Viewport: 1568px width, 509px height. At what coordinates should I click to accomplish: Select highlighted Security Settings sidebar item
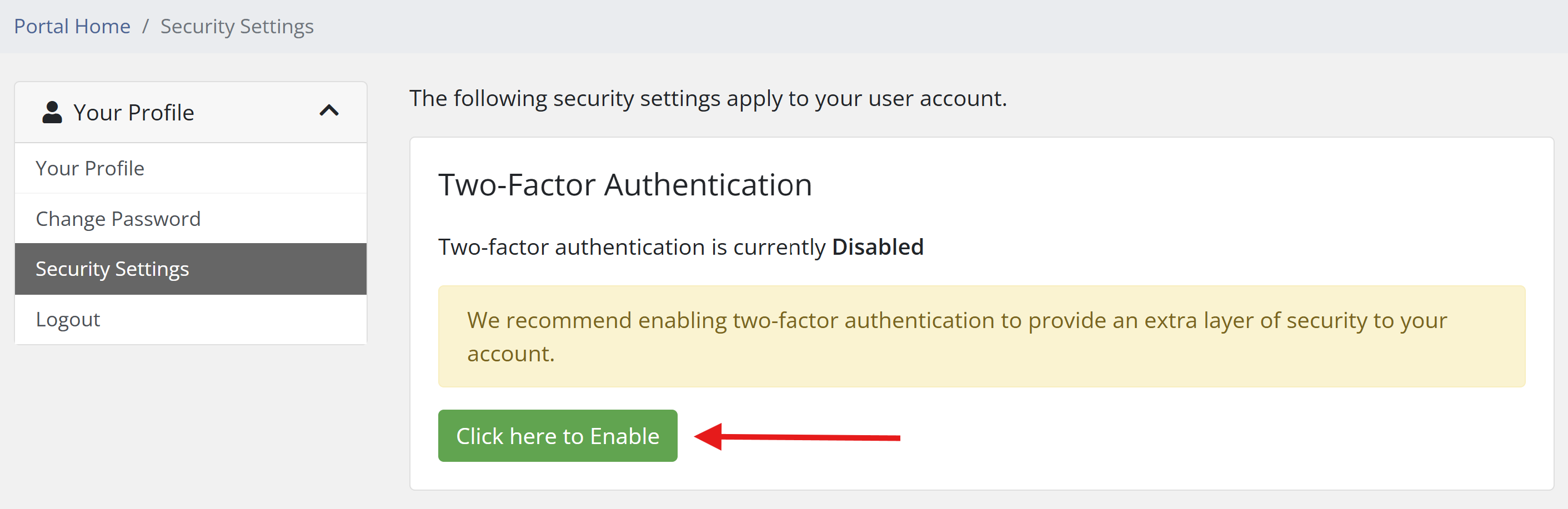point(113,269)
